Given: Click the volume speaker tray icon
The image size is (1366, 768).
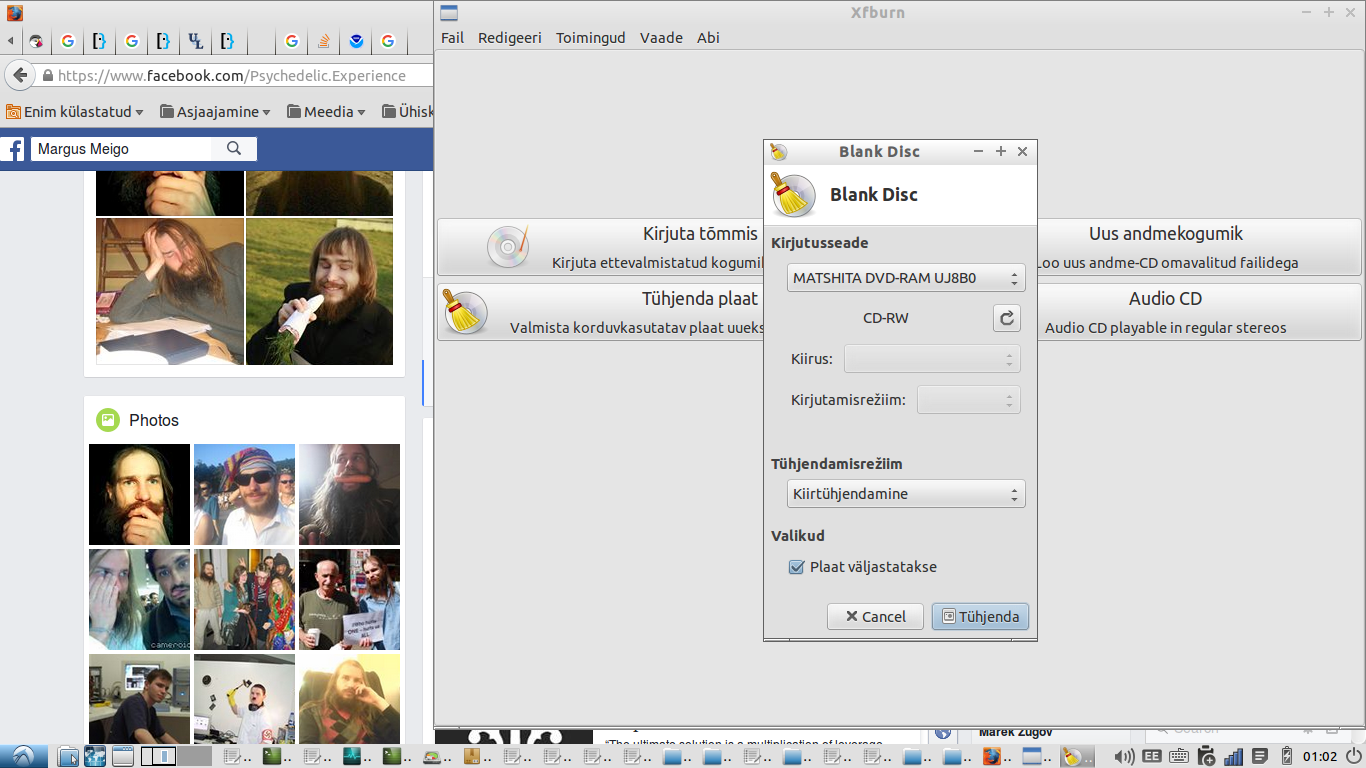Looking at the screenshot, I should pyautogui.click(x=1124, y=756).
